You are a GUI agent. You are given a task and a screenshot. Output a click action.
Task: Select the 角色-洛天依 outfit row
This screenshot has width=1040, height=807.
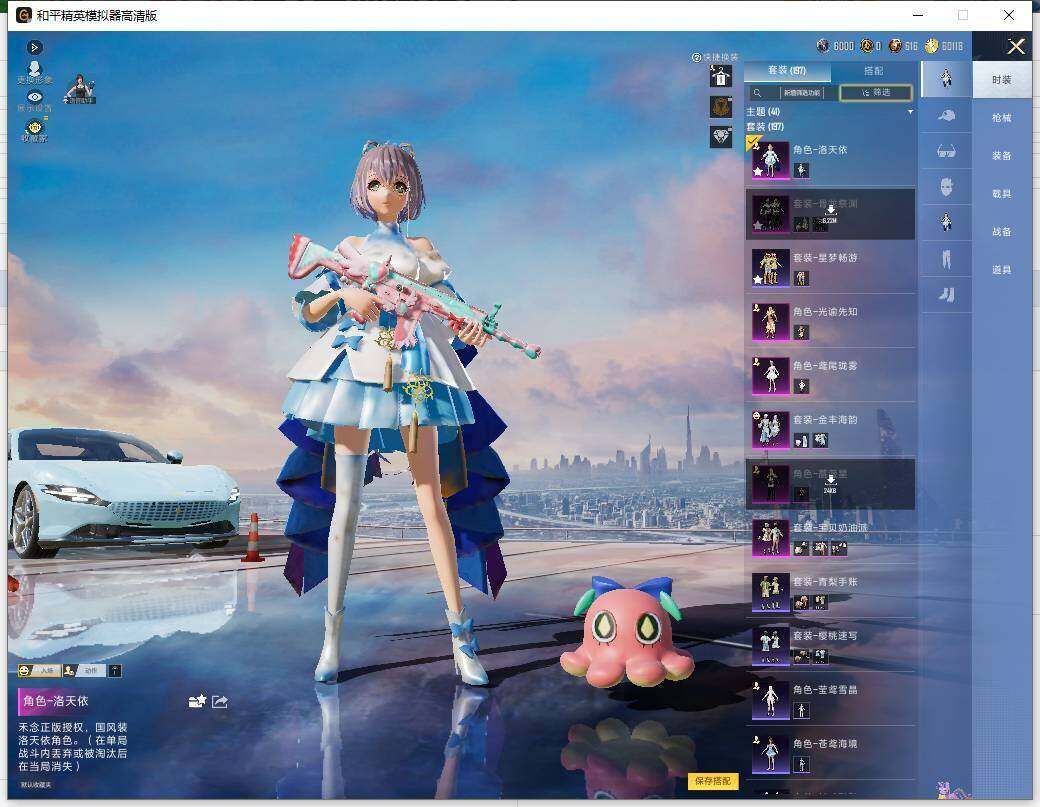[x=830, y=160]
